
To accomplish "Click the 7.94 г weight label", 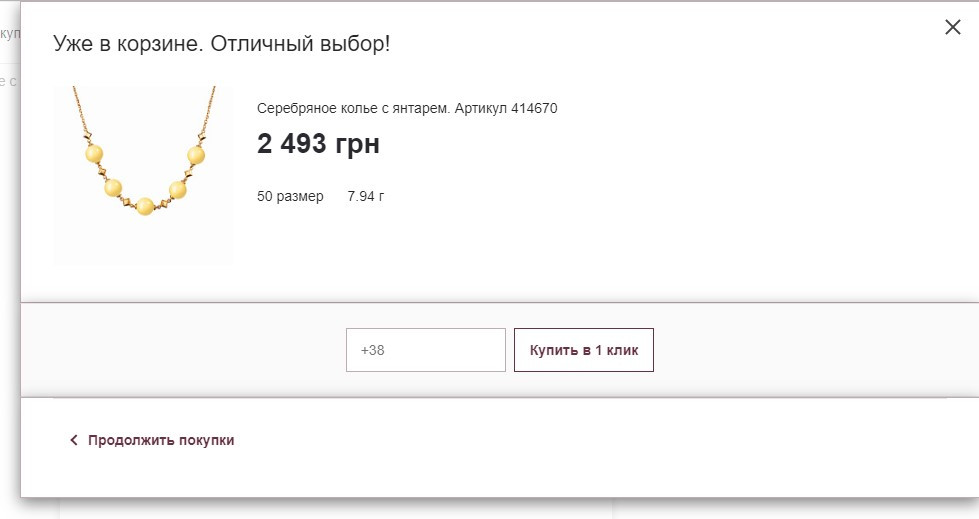I will [365, 196].
